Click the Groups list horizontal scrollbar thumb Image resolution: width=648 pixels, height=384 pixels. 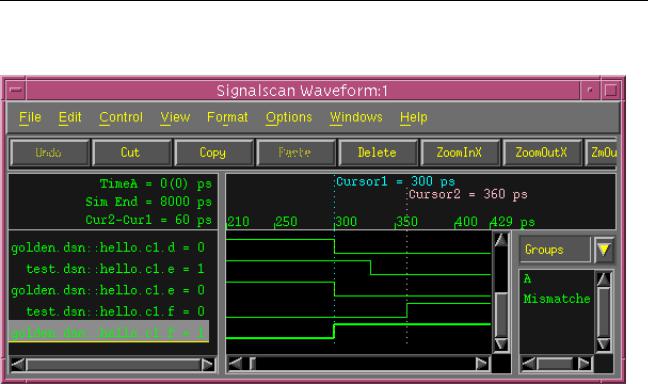coord(554,364)
